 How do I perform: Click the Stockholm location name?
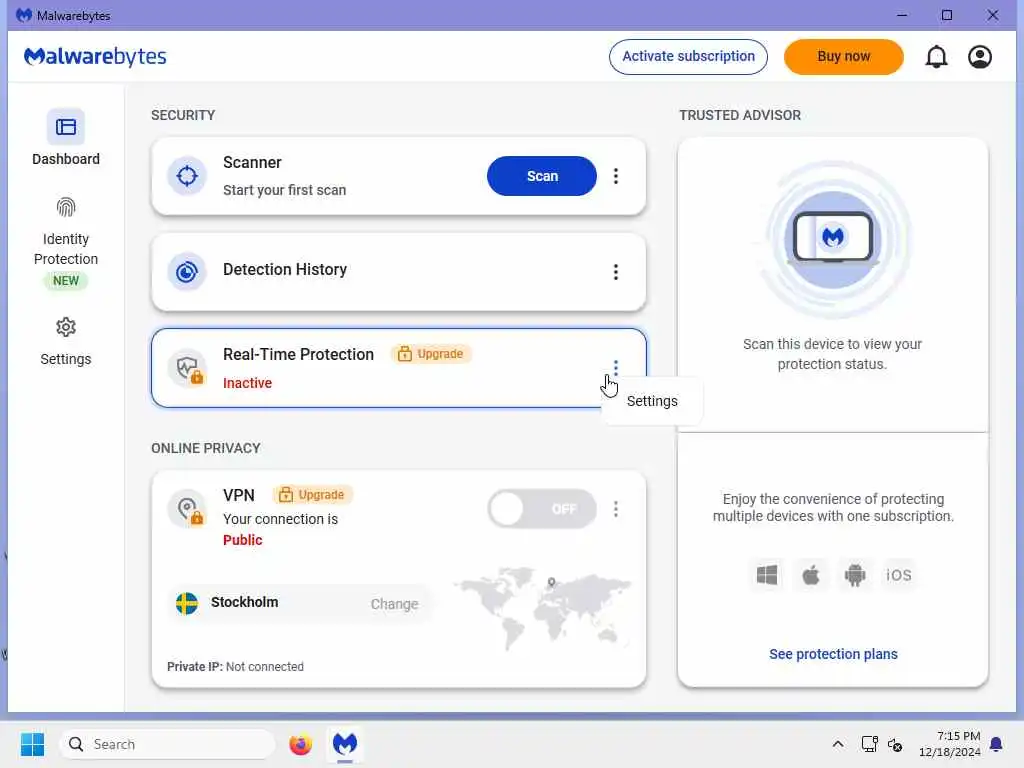244,602
